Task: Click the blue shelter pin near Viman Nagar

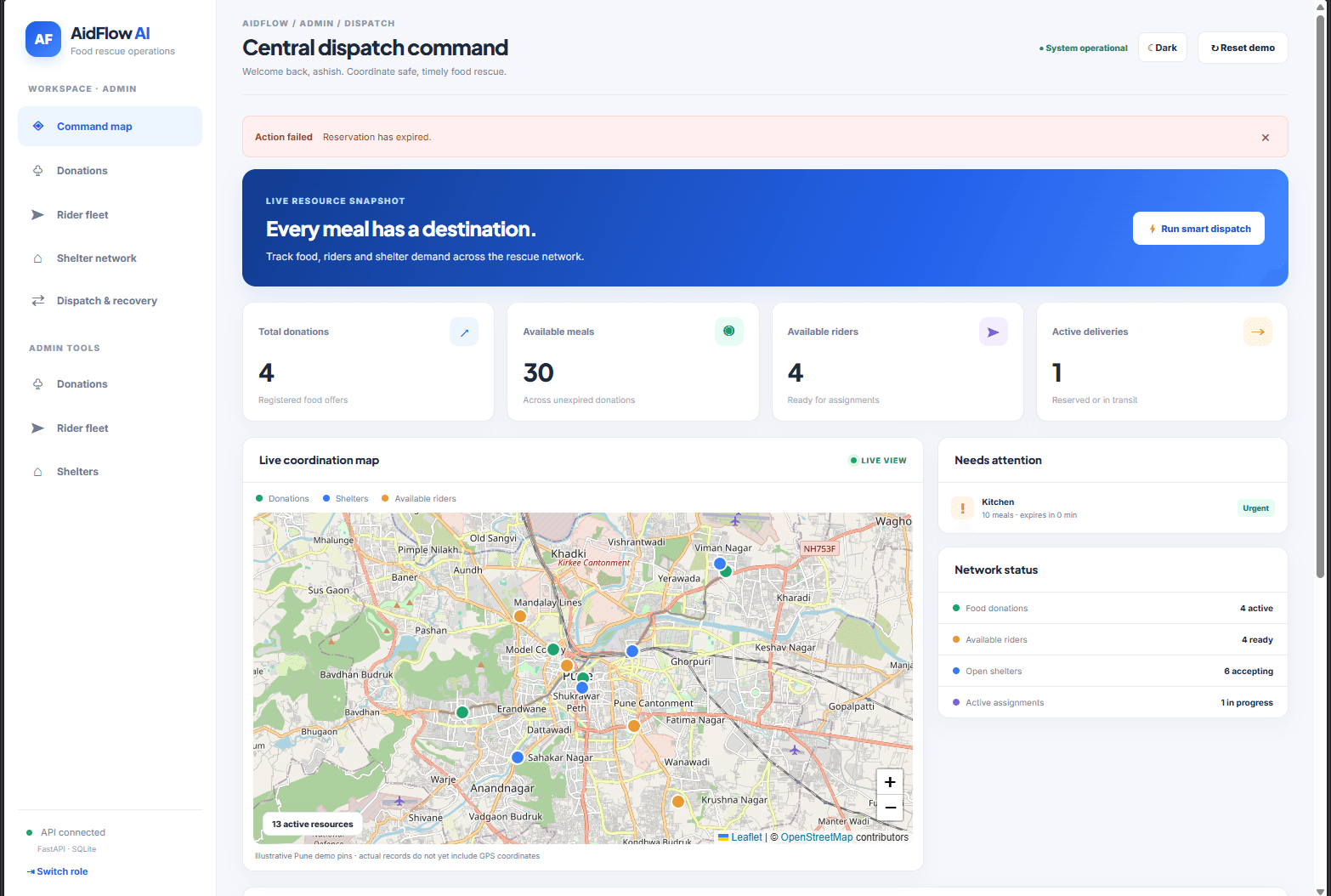Action: [720, 564]
